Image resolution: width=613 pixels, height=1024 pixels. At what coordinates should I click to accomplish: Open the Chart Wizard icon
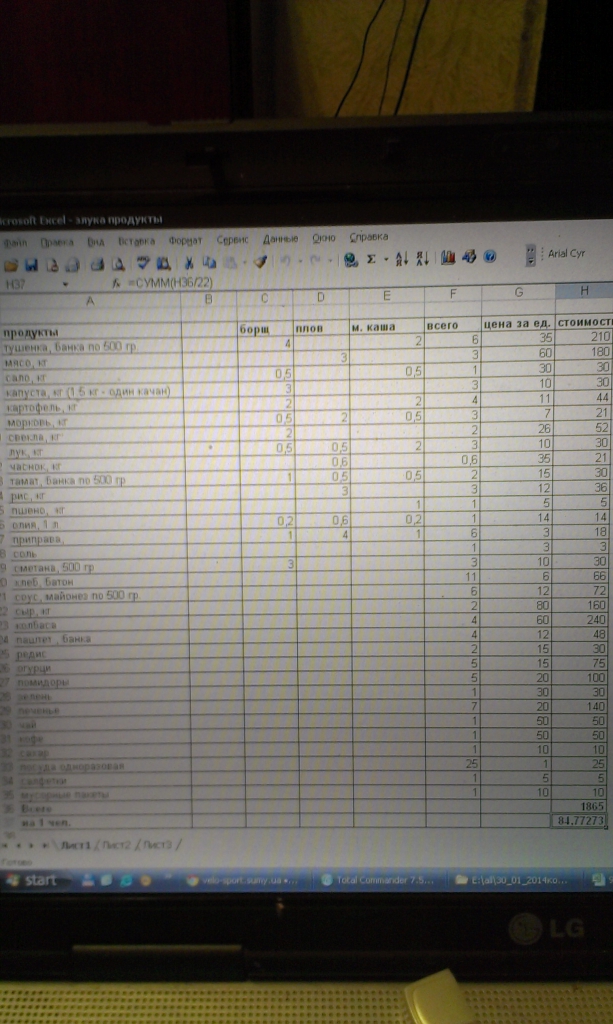[x=447, y=257]
